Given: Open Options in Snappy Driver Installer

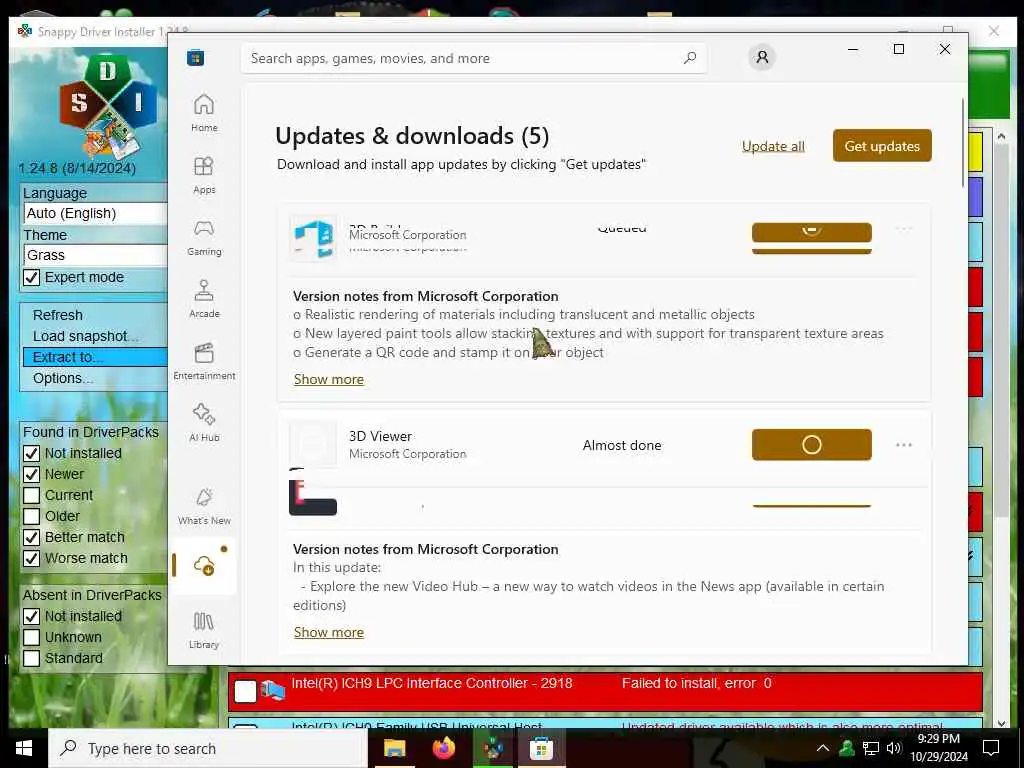Looking at the screenshot, I should (63, 378).
